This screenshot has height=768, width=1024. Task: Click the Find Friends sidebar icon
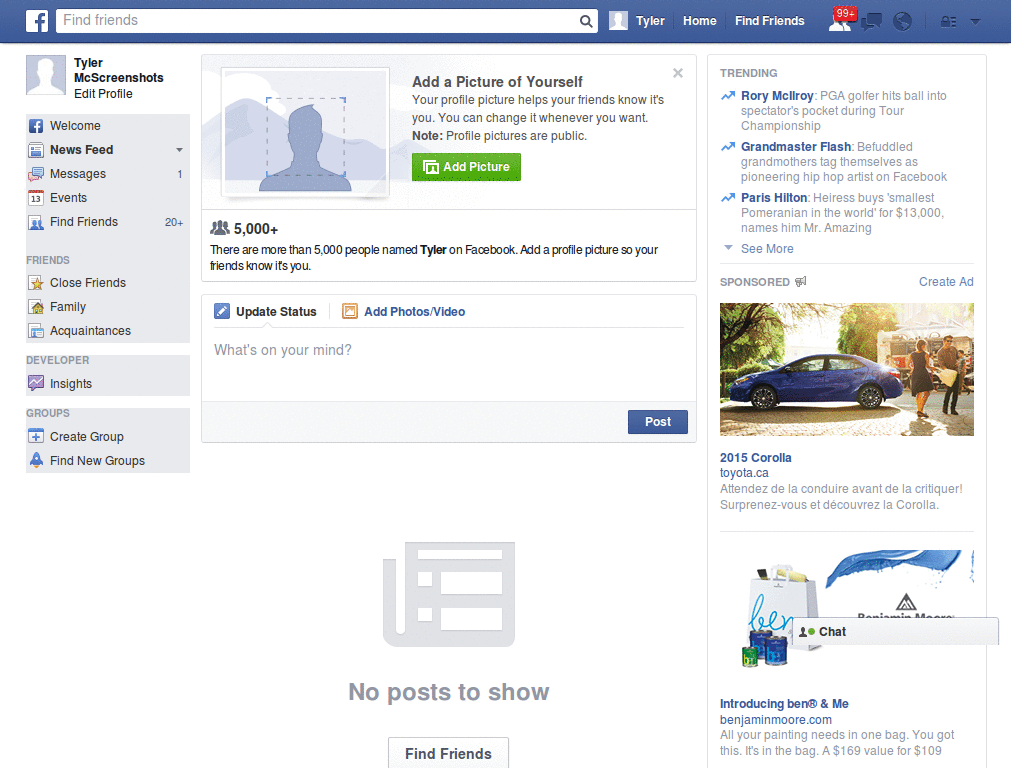[x=36, y=223]
